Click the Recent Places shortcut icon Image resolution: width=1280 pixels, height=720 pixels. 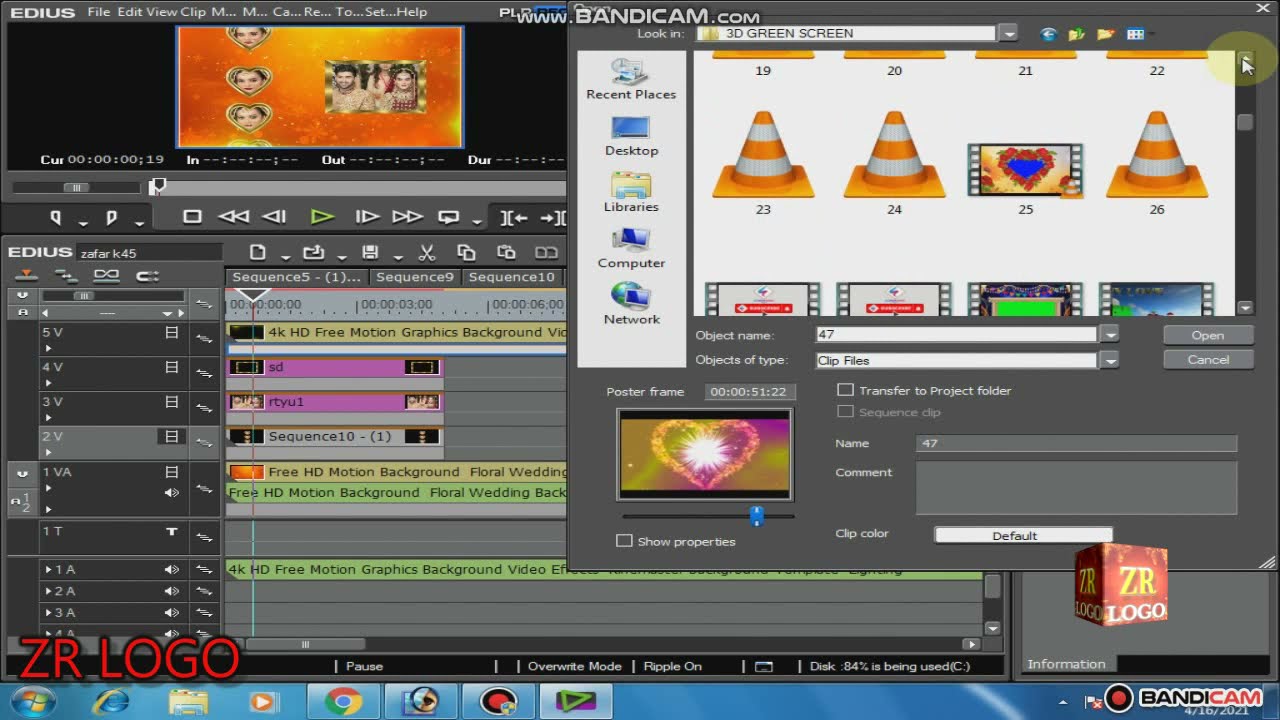pyautogui.click(x=631, y=78)
